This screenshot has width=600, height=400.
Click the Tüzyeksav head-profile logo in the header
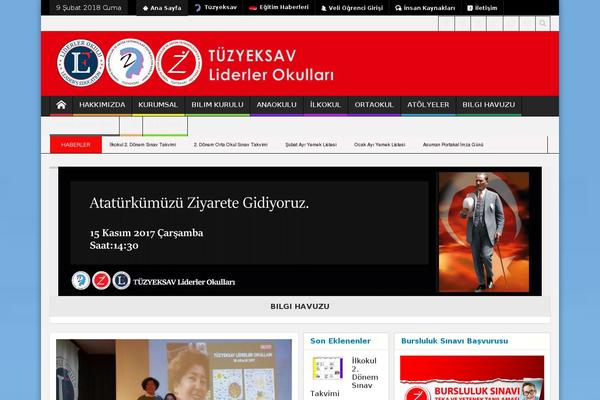click(x=130, y=63)
